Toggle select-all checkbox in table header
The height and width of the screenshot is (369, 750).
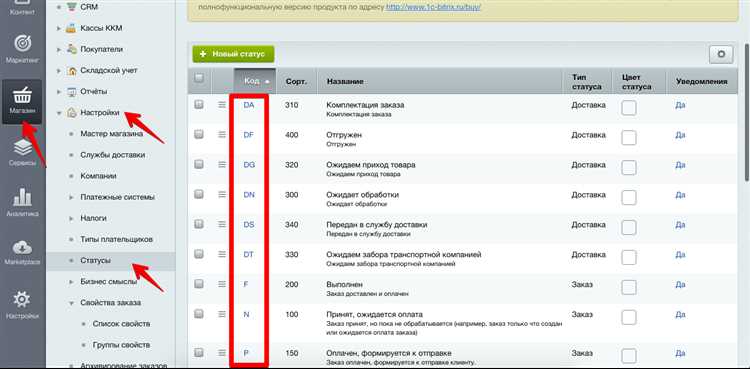(199, 78)
